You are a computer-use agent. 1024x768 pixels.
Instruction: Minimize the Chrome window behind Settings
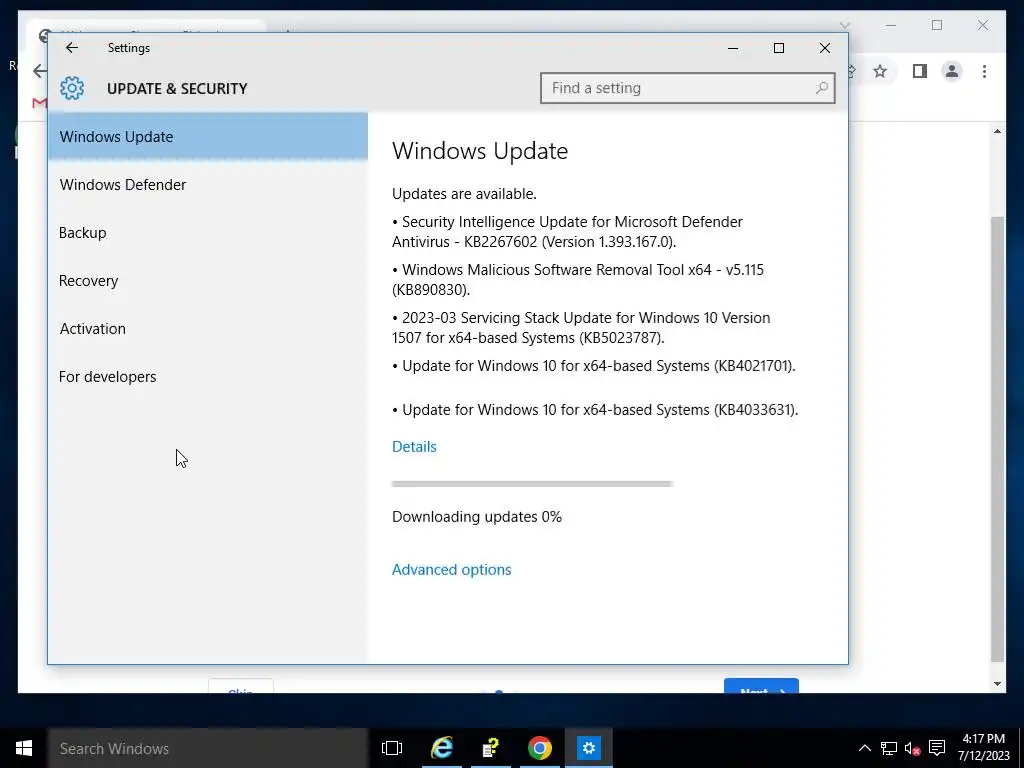(x=891, y=25)
